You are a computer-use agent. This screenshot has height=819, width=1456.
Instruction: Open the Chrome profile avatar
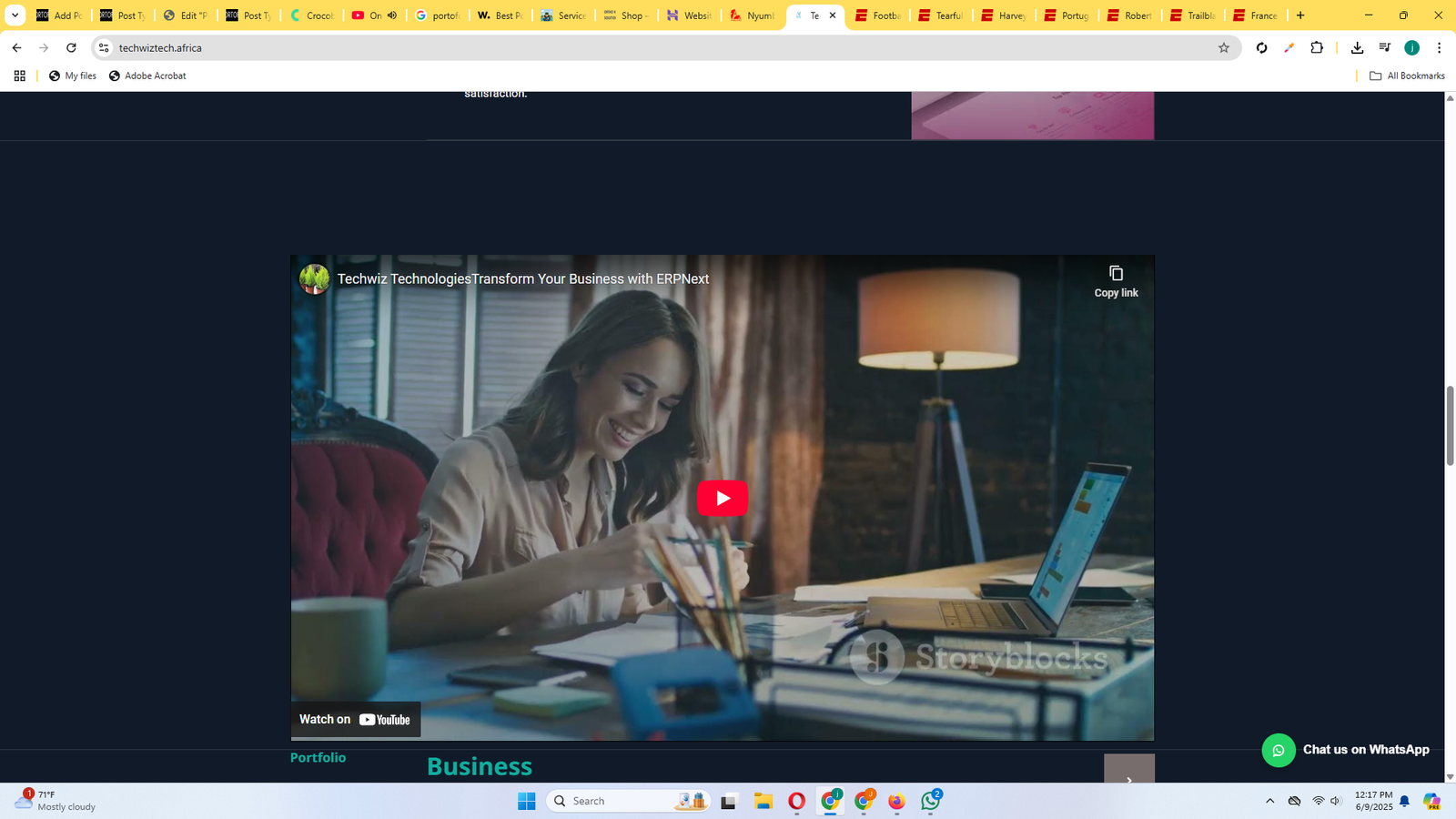coord(1411,47)
